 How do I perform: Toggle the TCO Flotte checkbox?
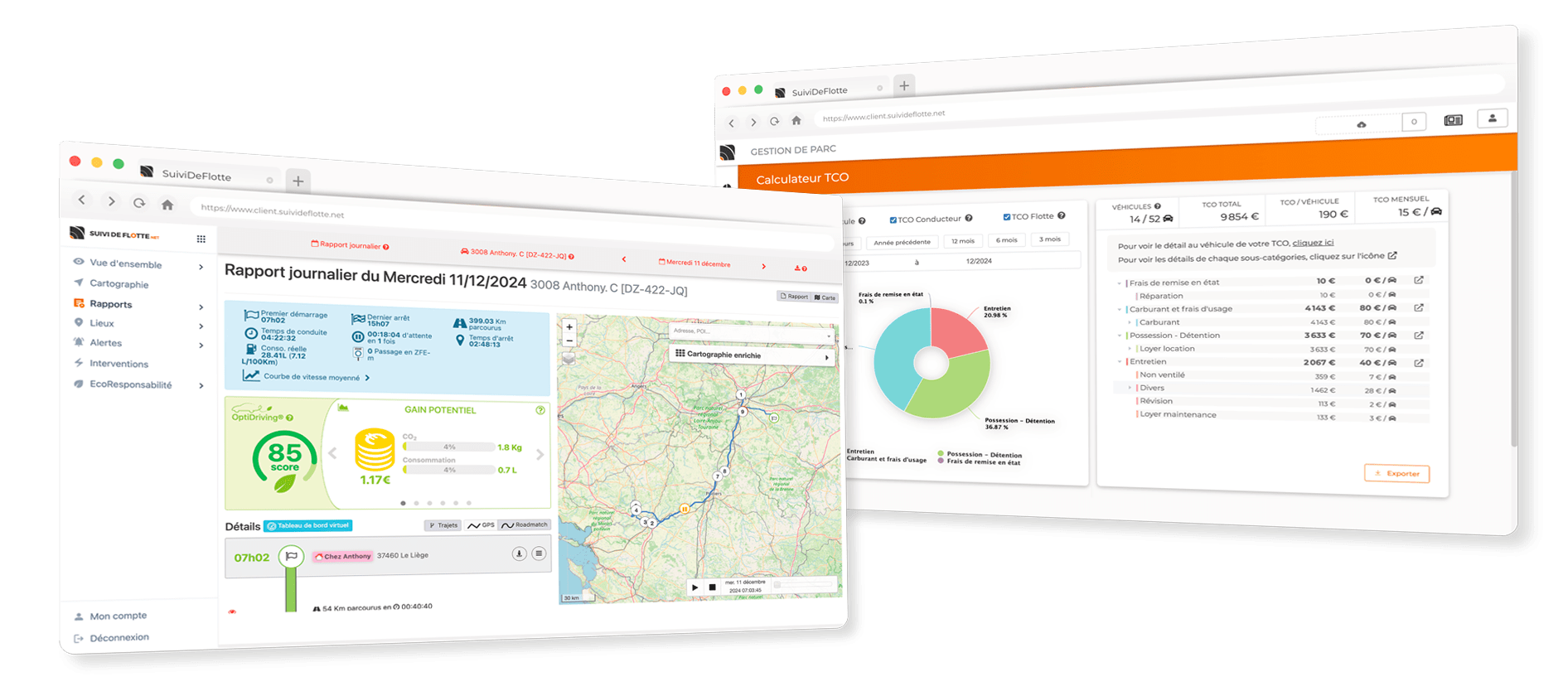1006,217
